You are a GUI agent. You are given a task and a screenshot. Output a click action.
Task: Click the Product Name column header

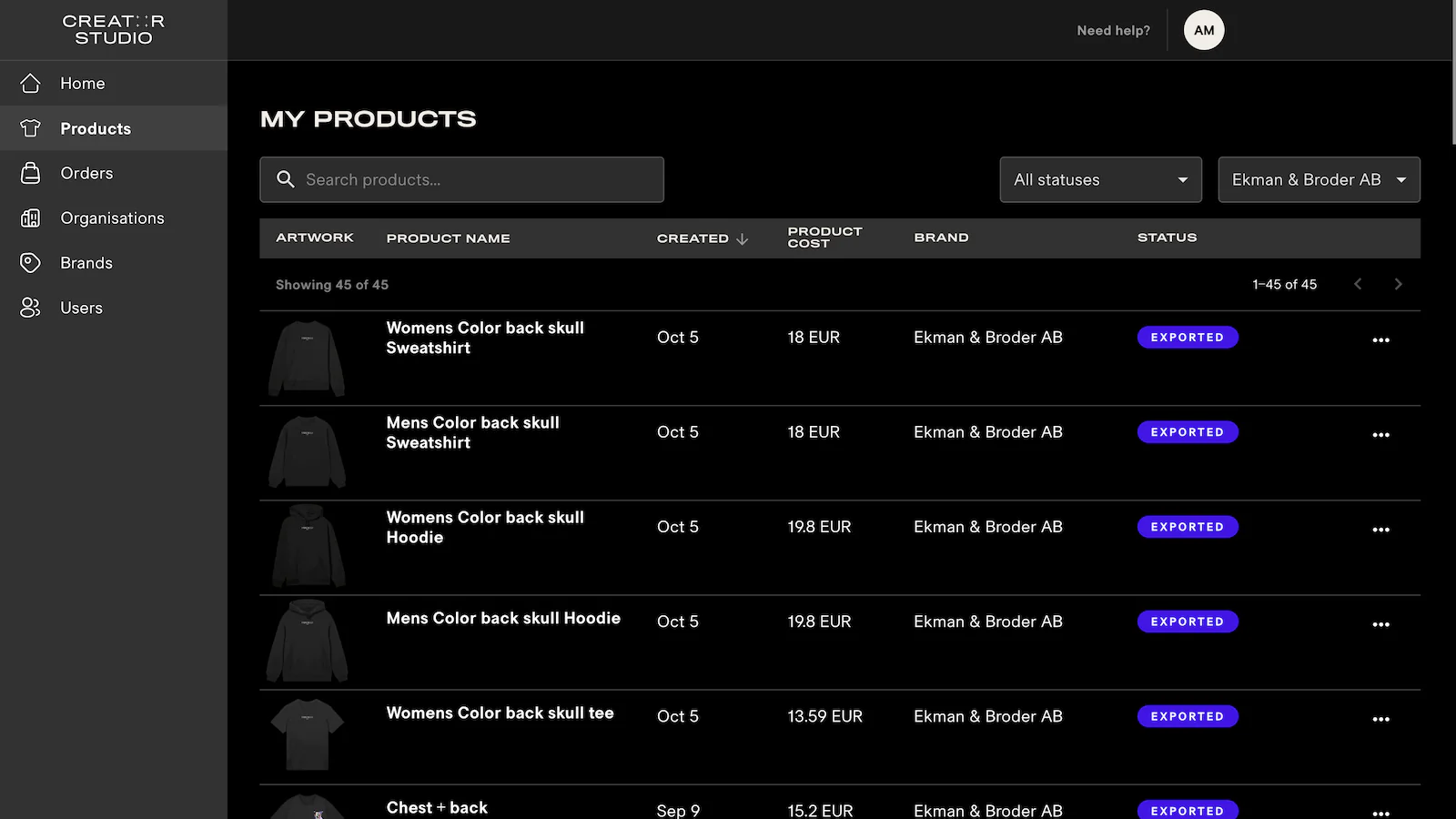[x=448, y=238]
